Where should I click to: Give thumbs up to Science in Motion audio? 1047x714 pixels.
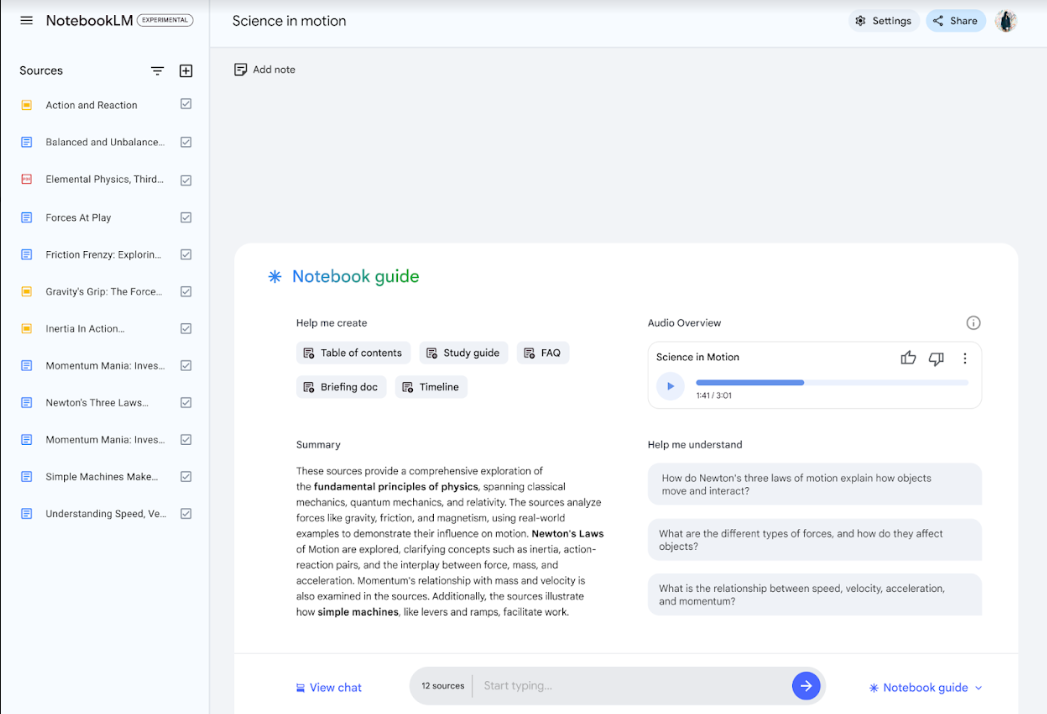click(907, 357)
